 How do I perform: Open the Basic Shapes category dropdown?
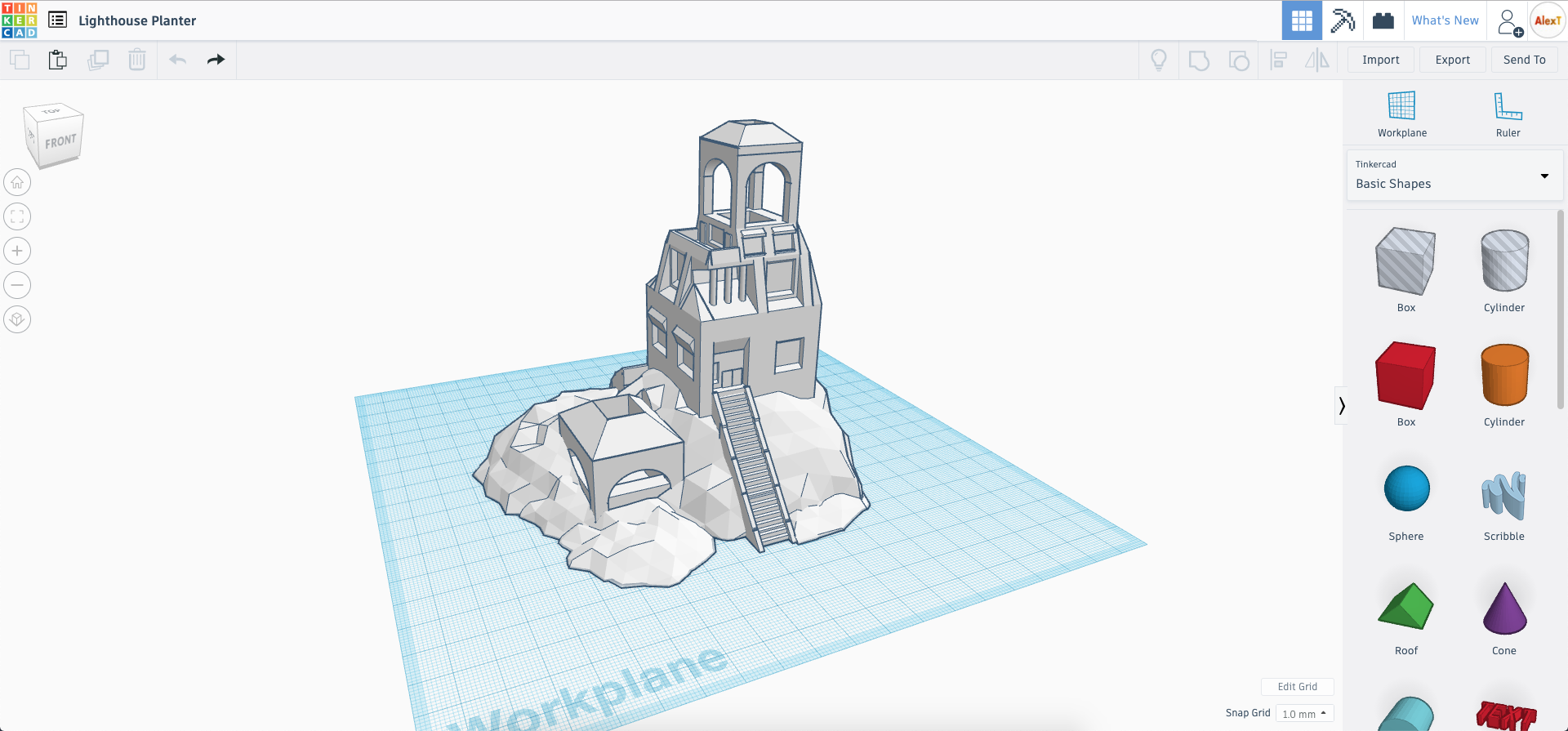(x=1454, y=175)
